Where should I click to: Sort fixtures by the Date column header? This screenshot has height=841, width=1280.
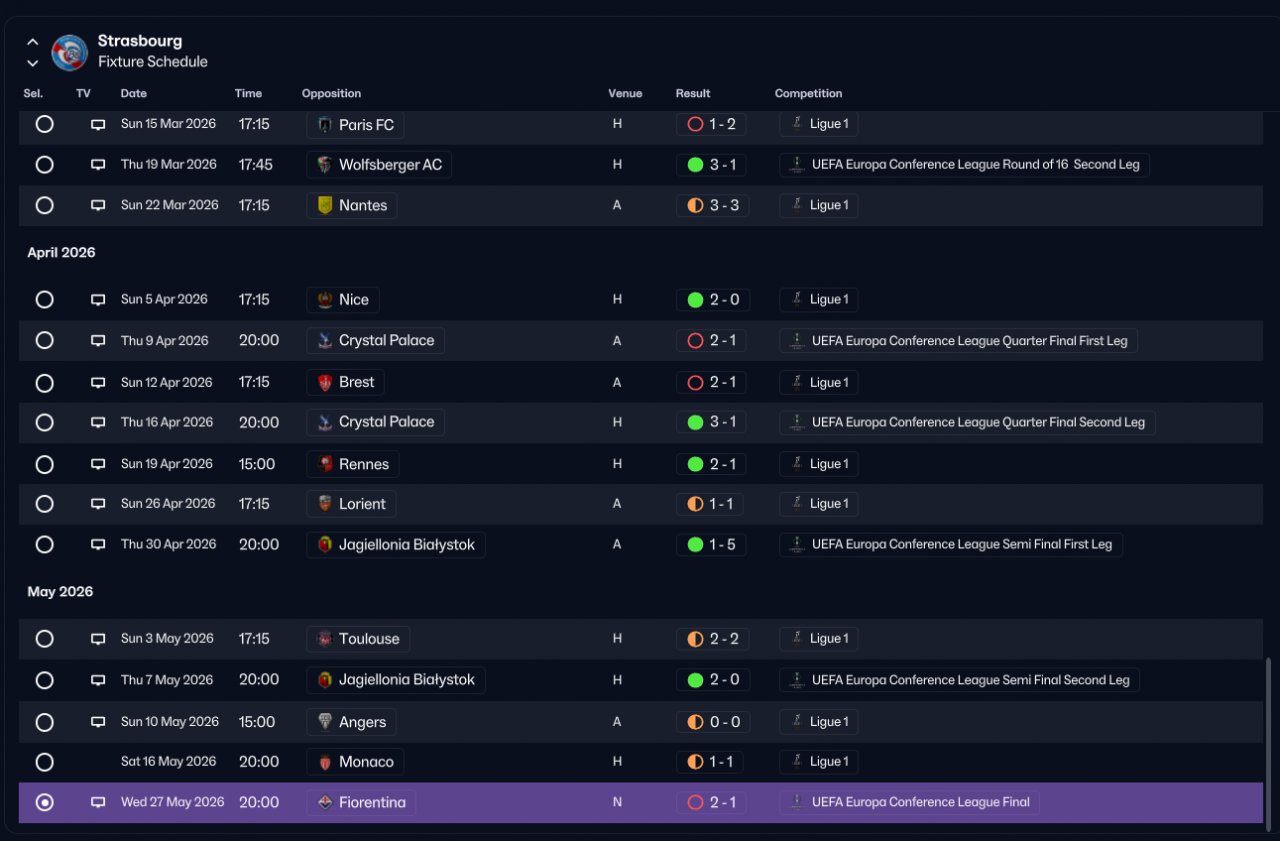pyautogui.click(x=134, y=93)
